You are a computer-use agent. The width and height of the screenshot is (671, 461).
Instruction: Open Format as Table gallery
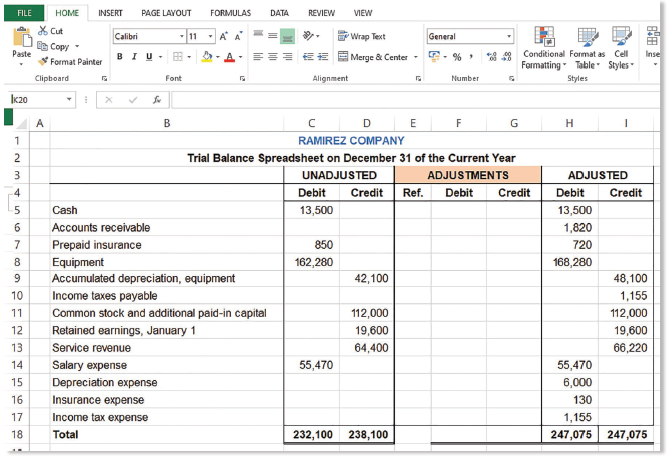tap(587, 48)
